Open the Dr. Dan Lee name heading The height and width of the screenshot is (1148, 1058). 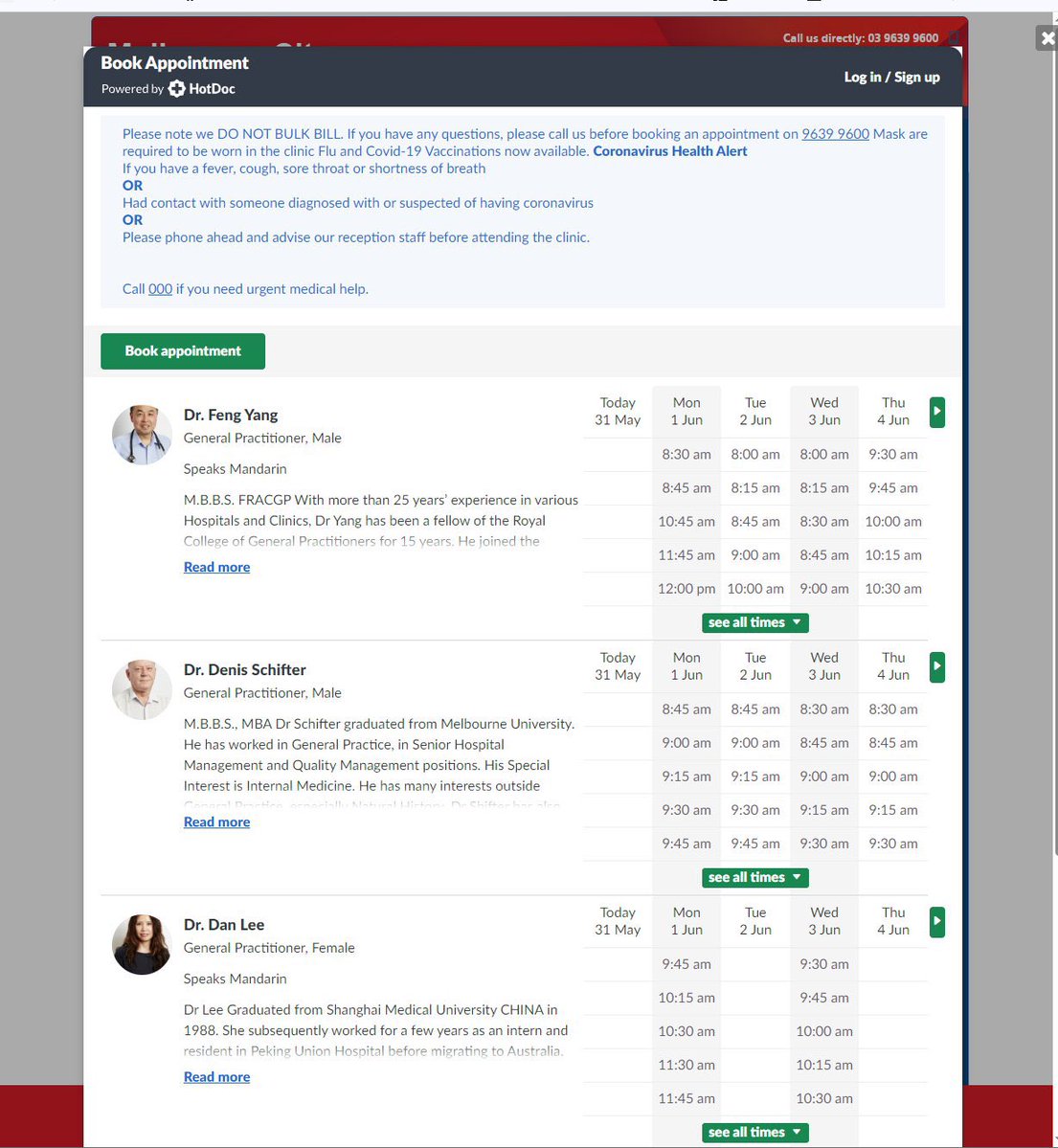(224, 925)
